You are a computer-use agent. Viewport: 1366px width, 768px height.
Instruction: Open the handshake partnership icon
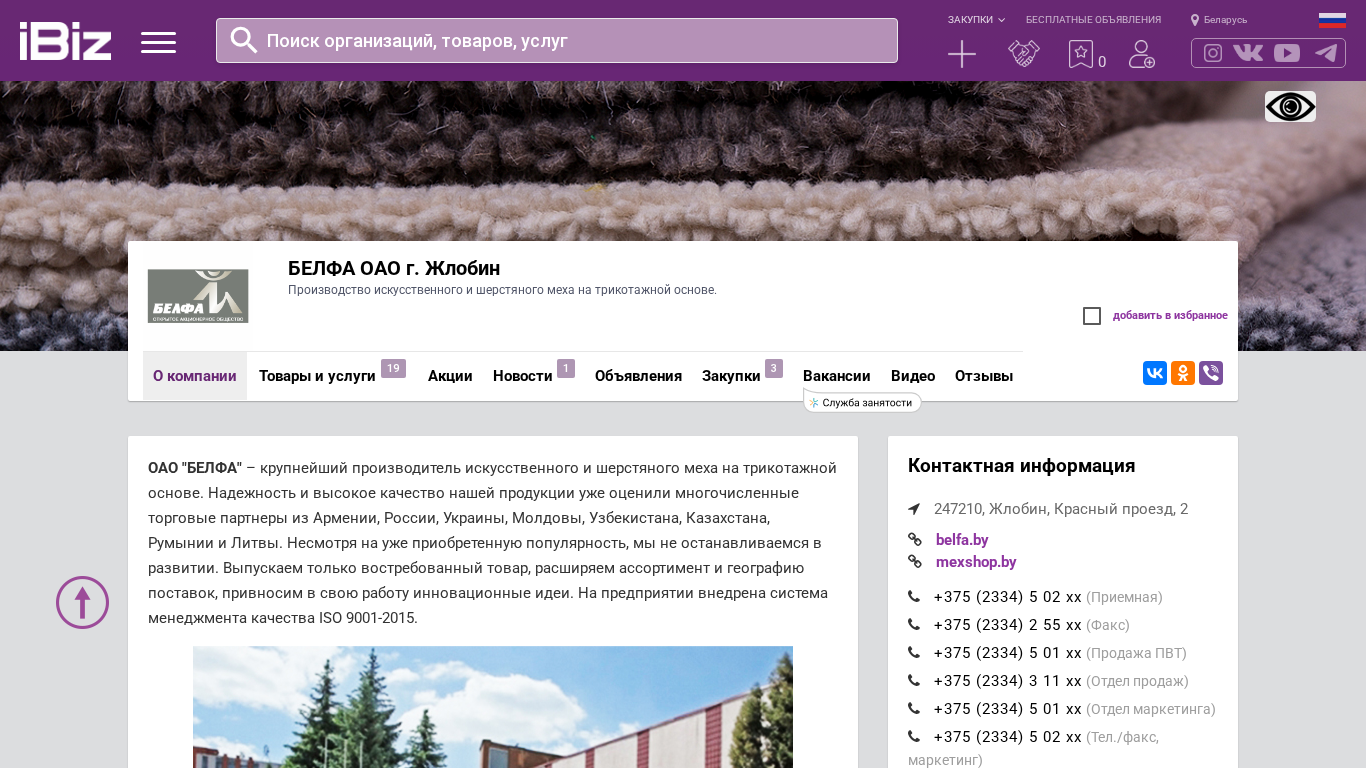(x=1024, y=54)
